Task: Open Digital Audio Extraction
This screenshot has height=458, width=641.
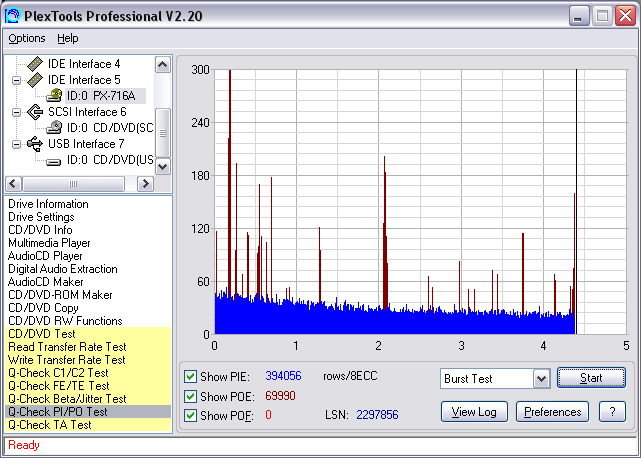Action: pyautogui.click(x=63, y=269)
